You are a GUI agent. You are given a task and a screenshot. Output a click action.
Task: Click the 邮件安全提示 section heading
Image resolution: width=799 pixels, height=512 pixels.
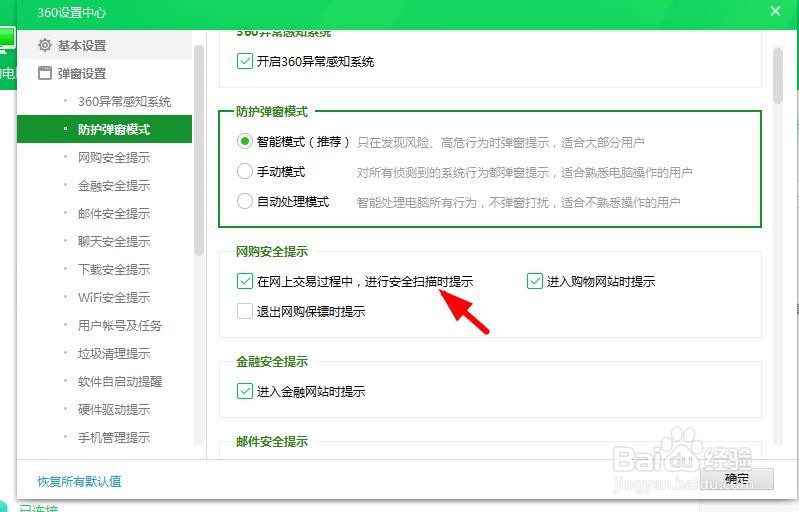pos(272,442)
